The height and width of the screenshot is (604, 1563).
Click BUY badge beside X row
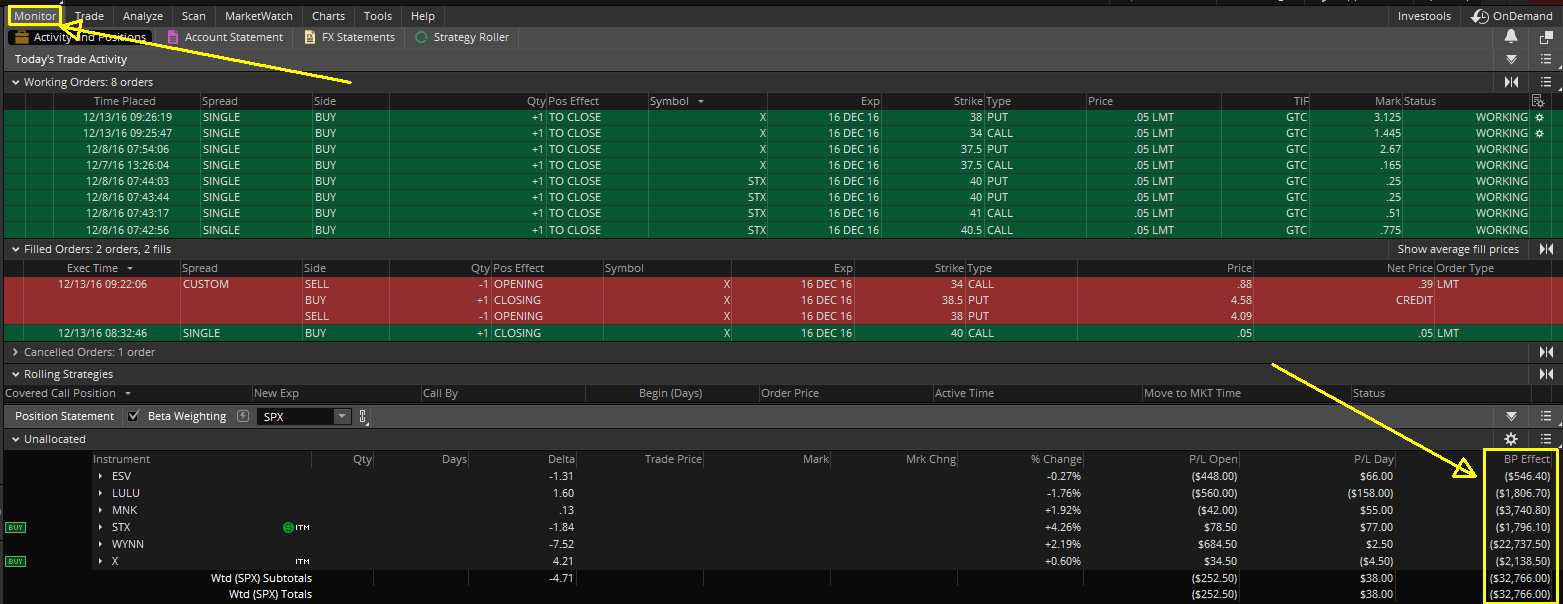pos(15,561)
